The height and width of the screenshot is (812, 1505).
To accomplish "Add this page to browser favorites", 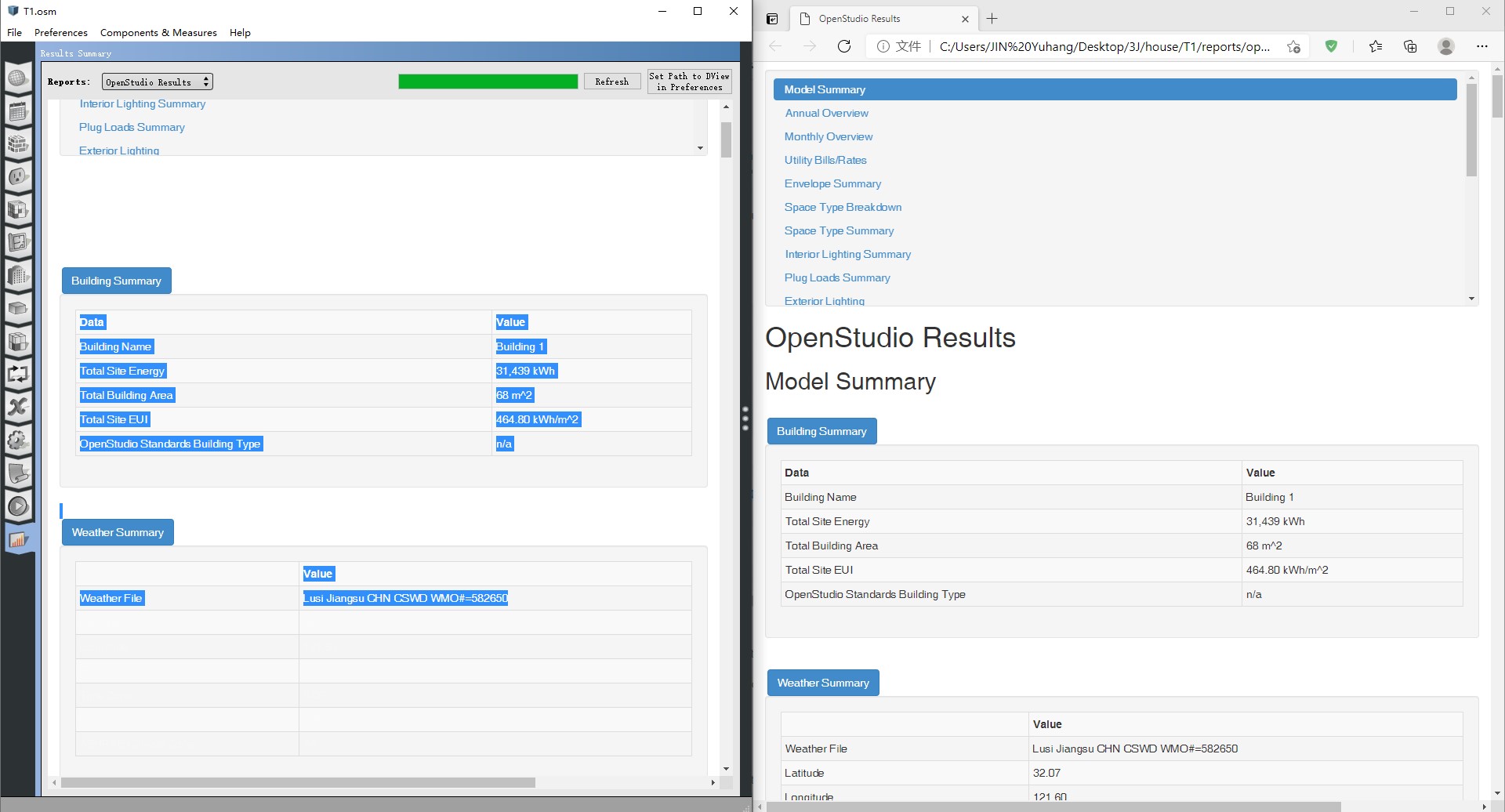I will tap(1293, 46).
